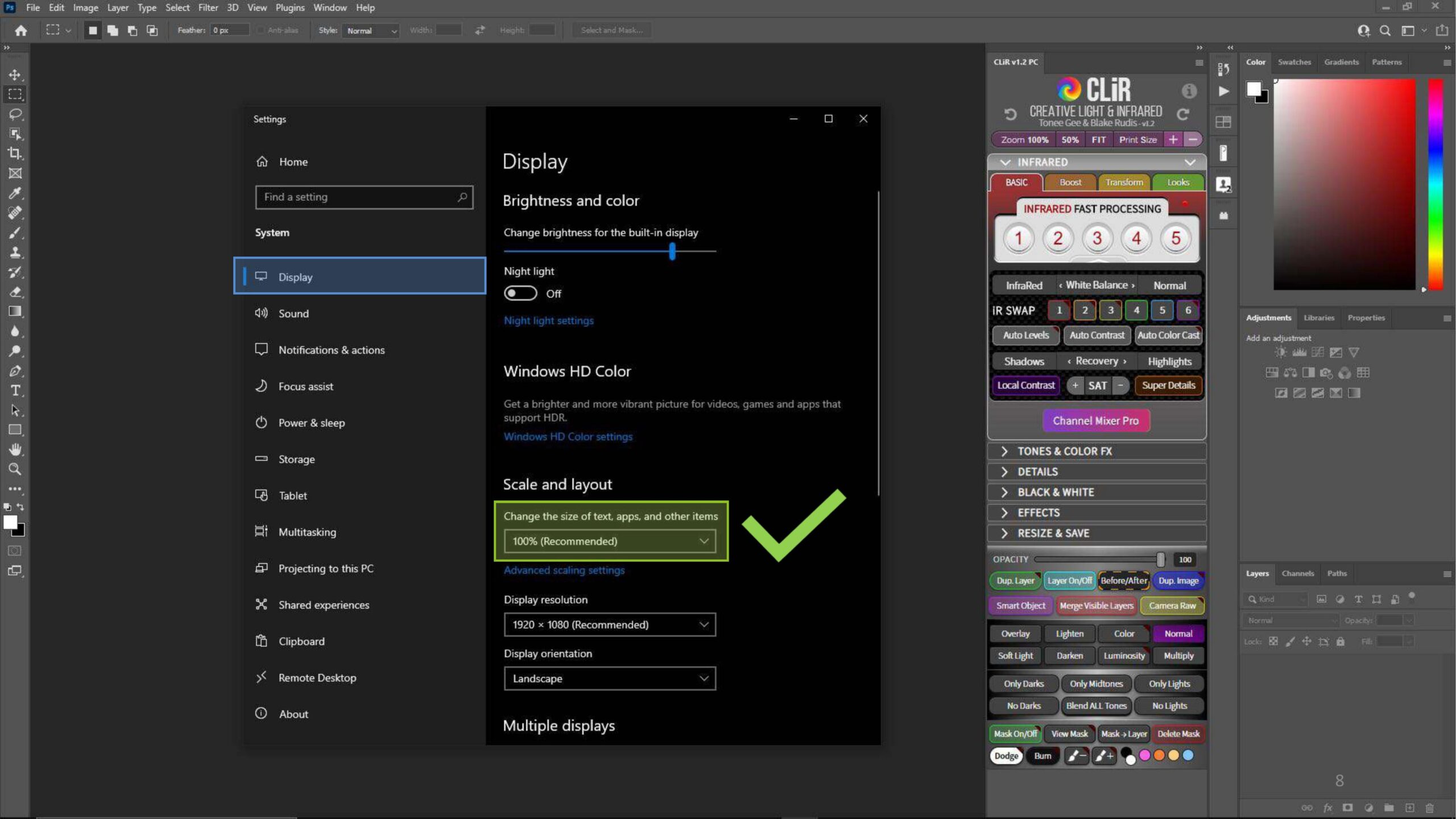Expand BLACK & WHITE section
Viewport: 1456px width, 819px height.
[1096, 492]
